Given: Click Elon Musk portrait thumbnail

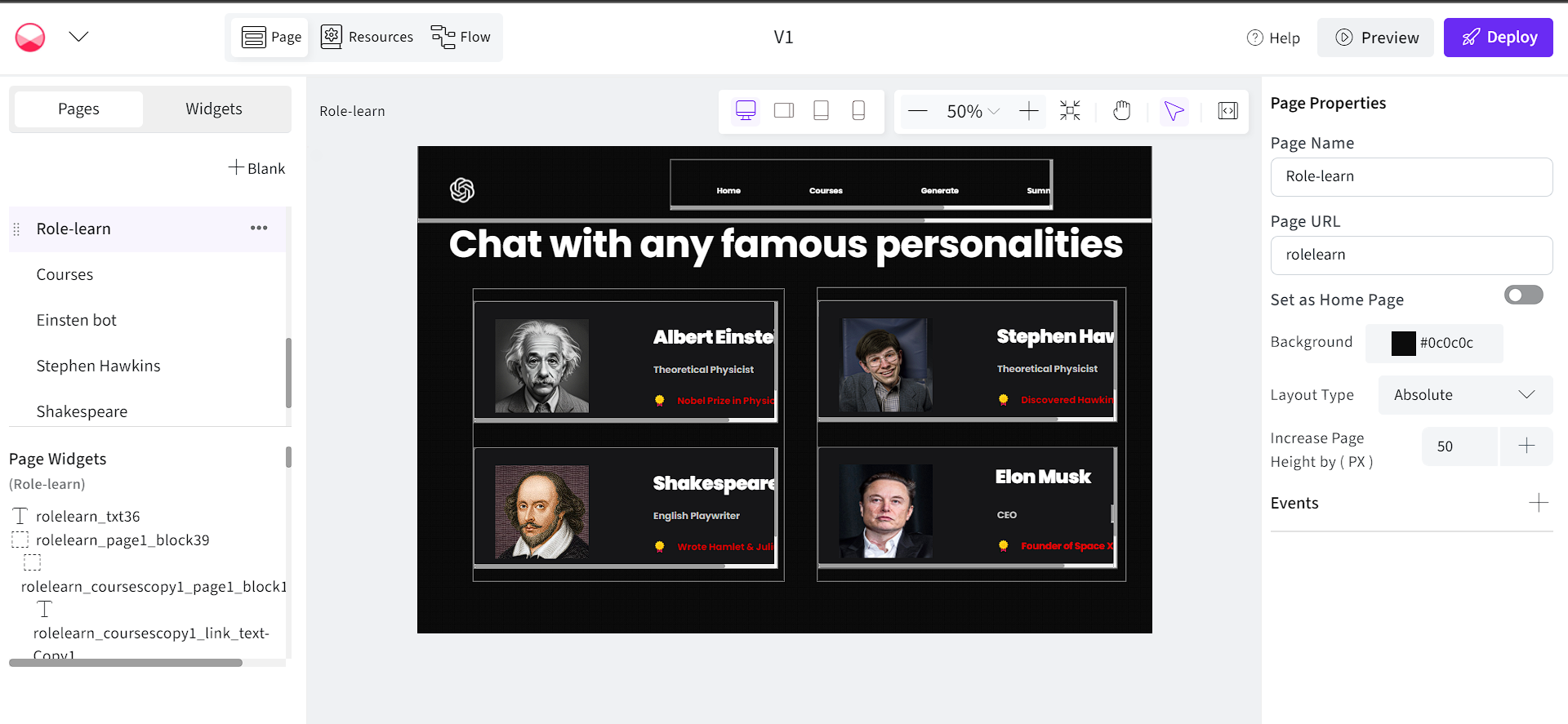Looking at the screenshot, I should (x=885, y=511).
